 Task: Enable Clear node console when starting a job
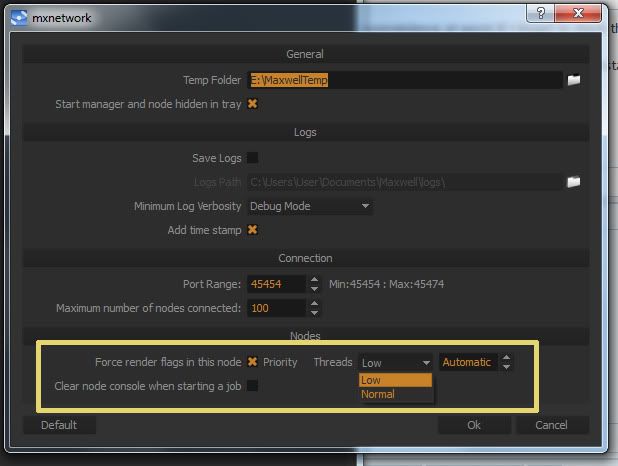pos(252,386)
